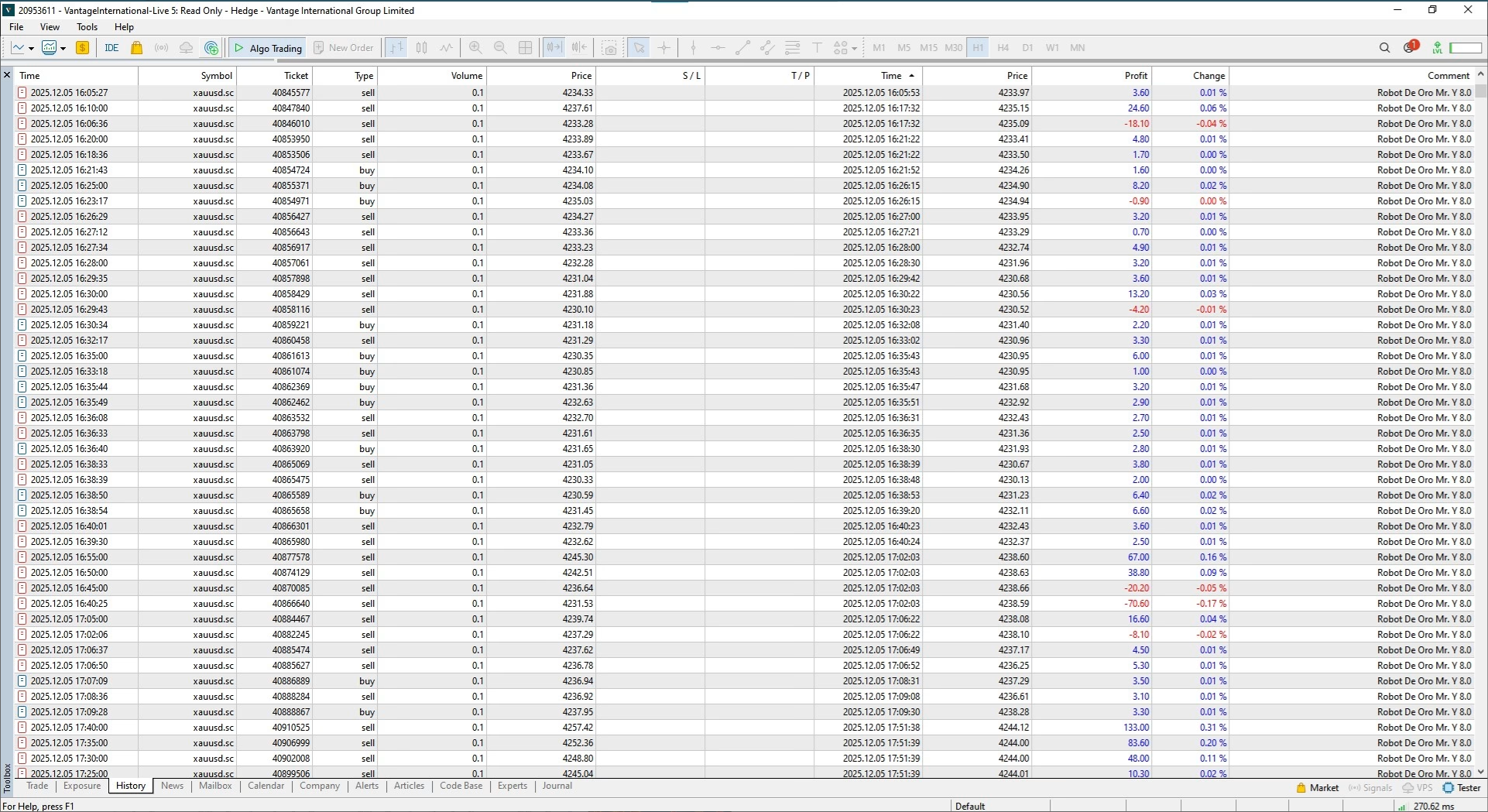The height and width of the screenshot is (812, 1488).
Task: Switch to H4 timeframe
Action: point(1003,48)
